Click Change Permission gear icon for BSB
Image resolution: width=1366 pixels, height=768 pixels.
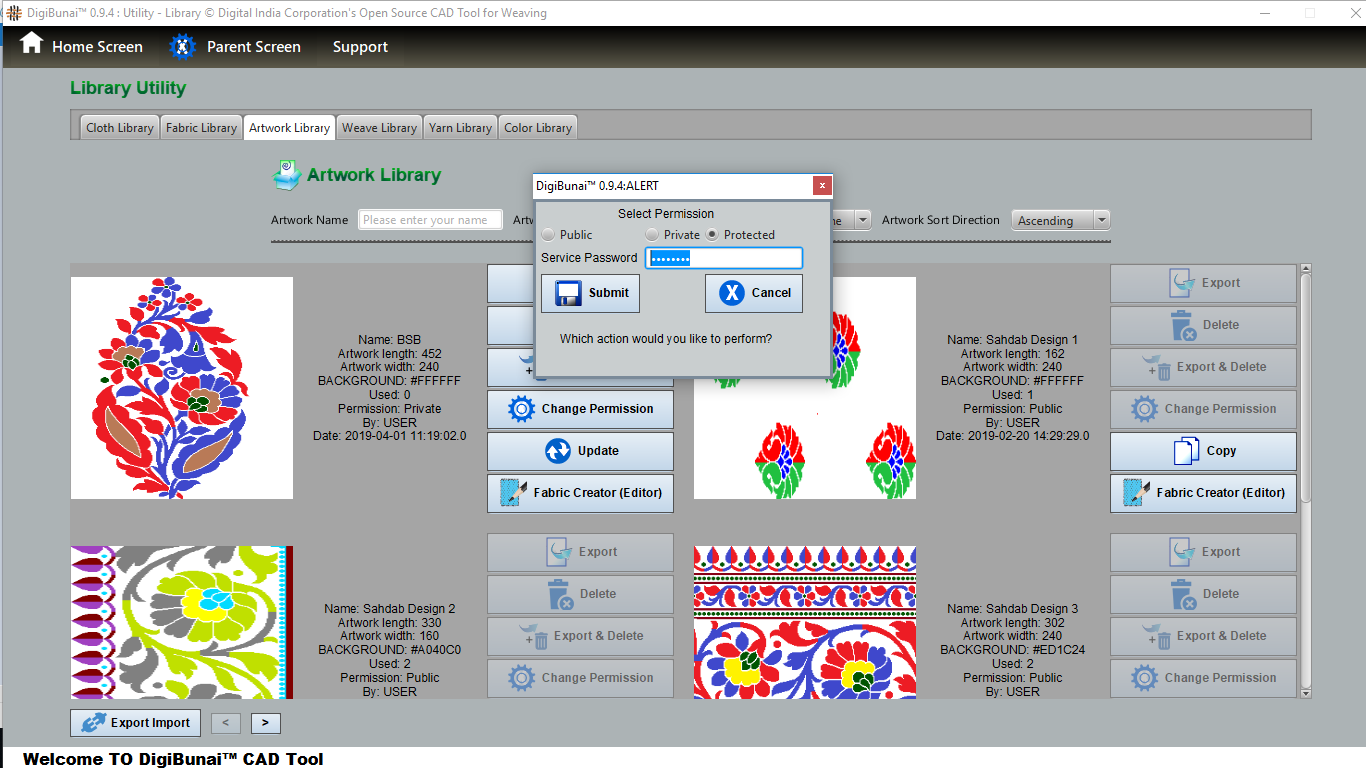pos(521,409)
